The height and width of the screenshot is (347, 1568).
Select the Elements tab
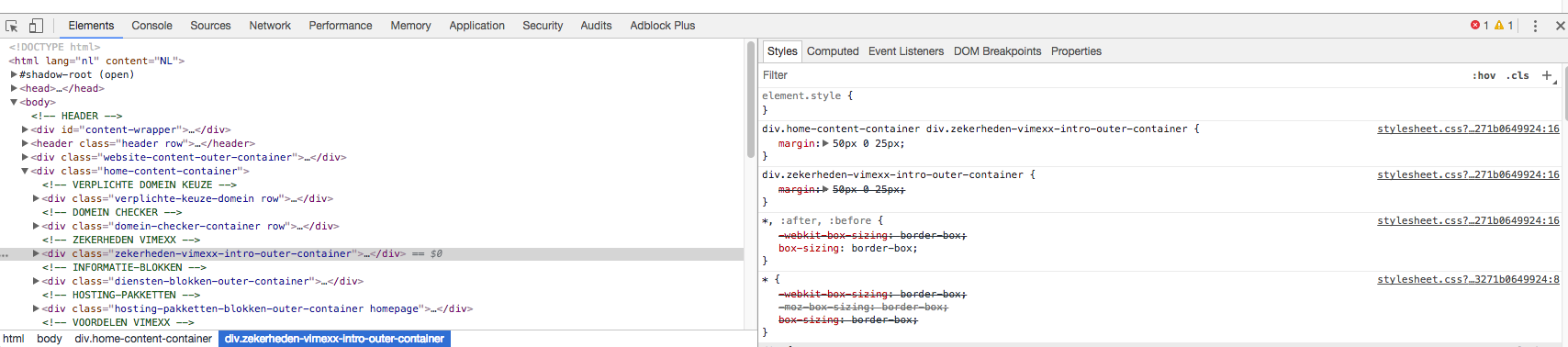tap(91, 26)
